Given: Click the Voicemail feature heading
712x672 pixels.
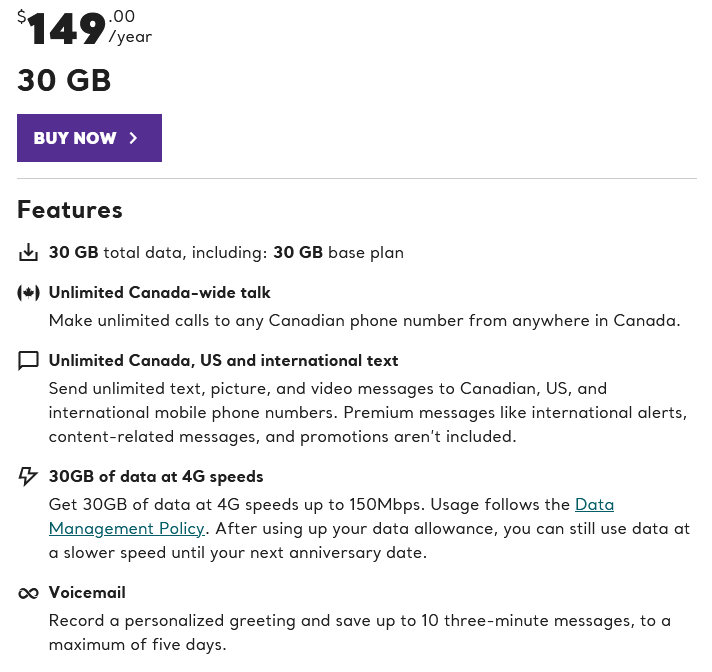Looking at the screenshot, I should (87, 593).
